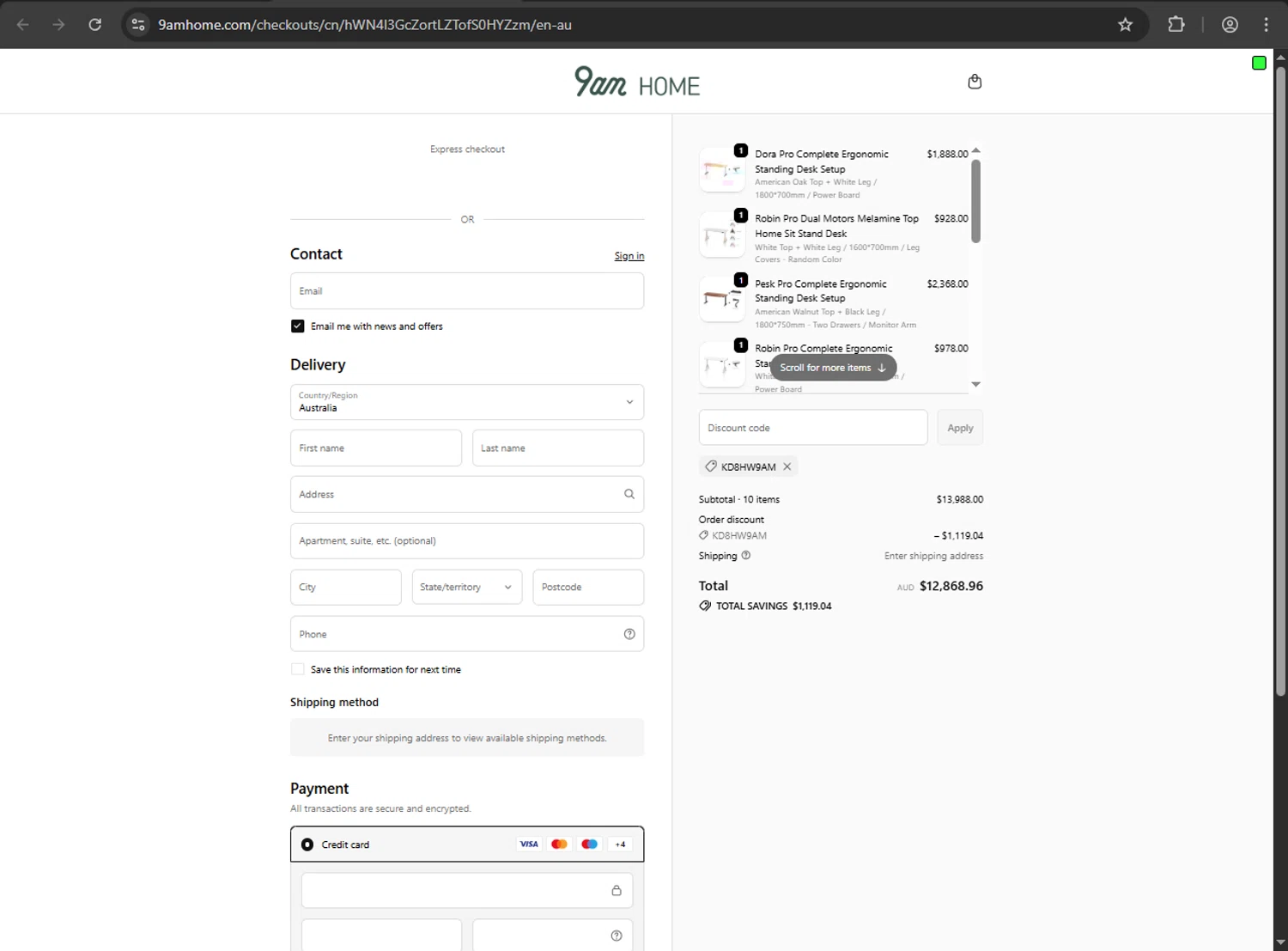Click the items list scroll-up arrow
The height and width of the screenshot is (951, 1288).
(x=975, y=150)
